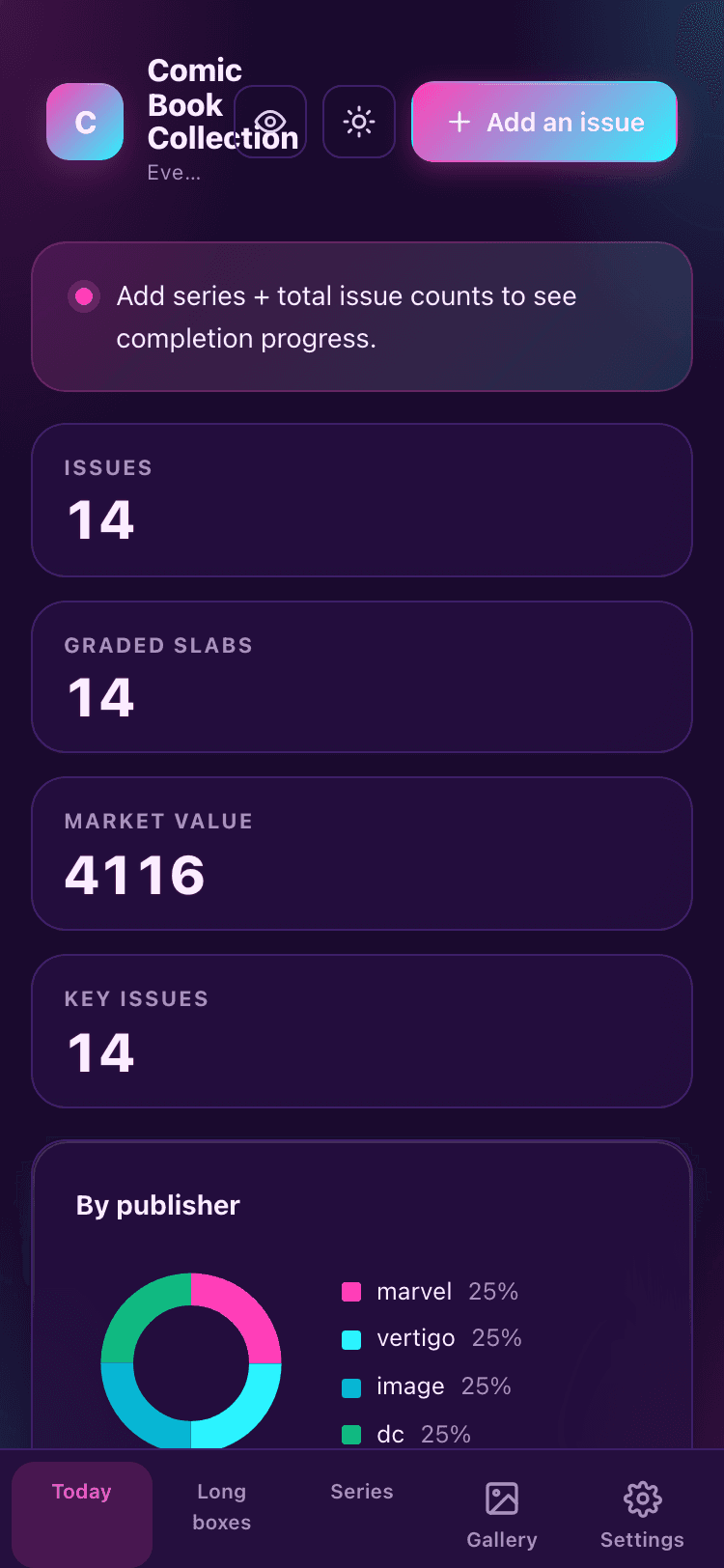Click the pink marvel legend swatch
Screen dimensions: 724x1568
coord(351,1292)
